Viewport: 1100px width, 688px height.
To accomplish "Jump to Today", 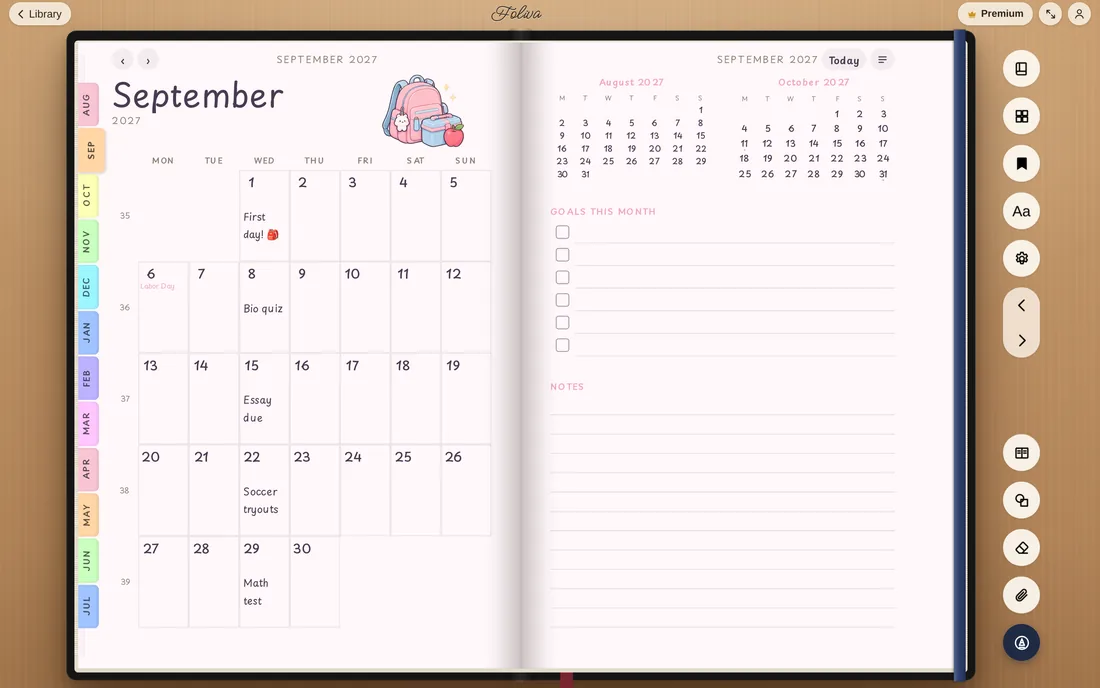I will (844, 60).
